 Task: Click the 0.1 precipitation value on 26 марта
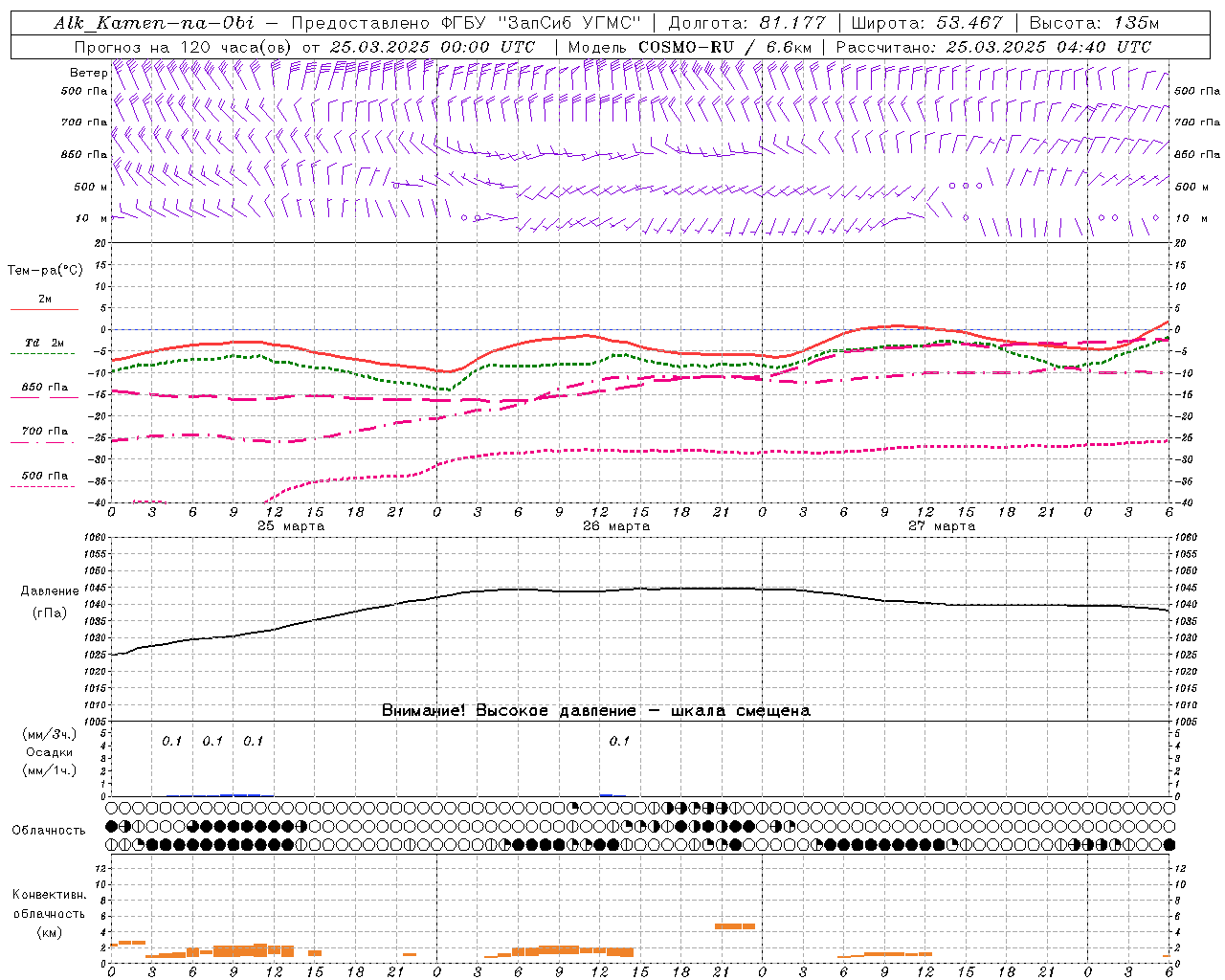(619, 741)
